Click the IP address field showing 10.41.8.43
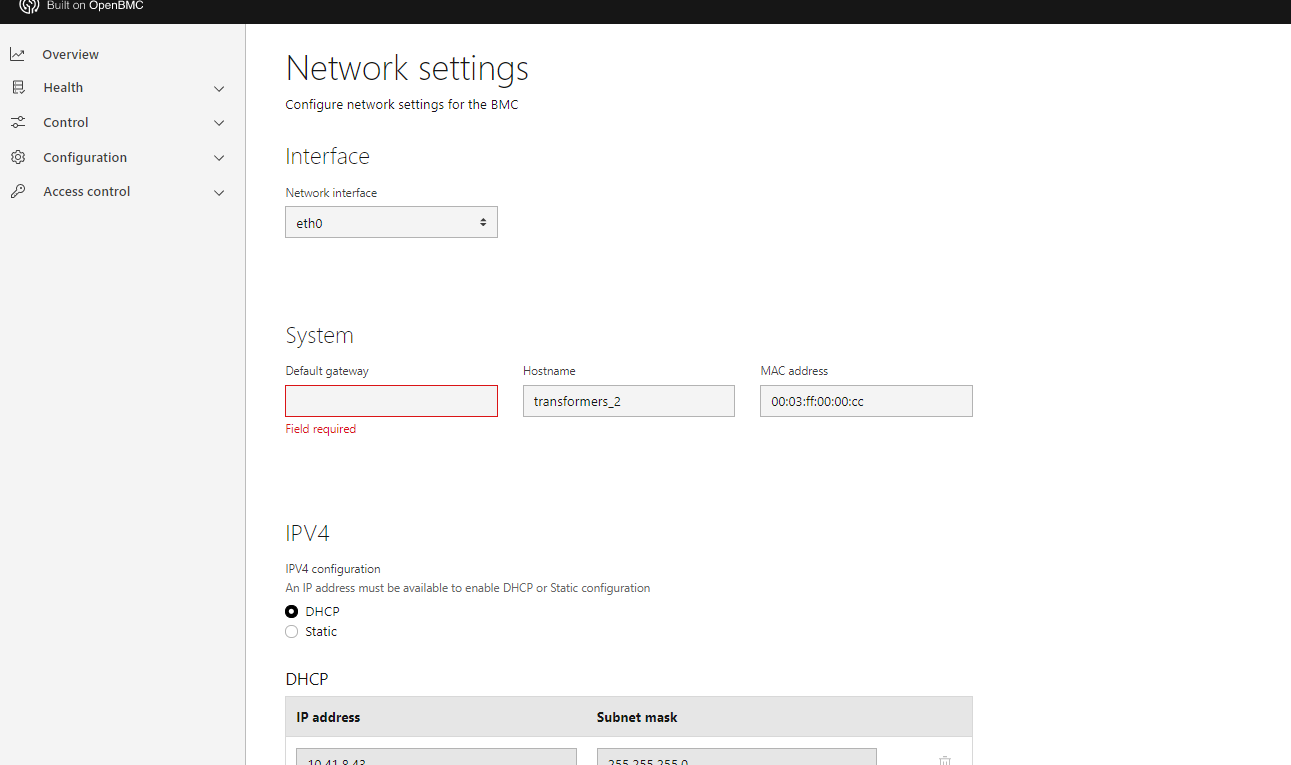 coord(435,758)
